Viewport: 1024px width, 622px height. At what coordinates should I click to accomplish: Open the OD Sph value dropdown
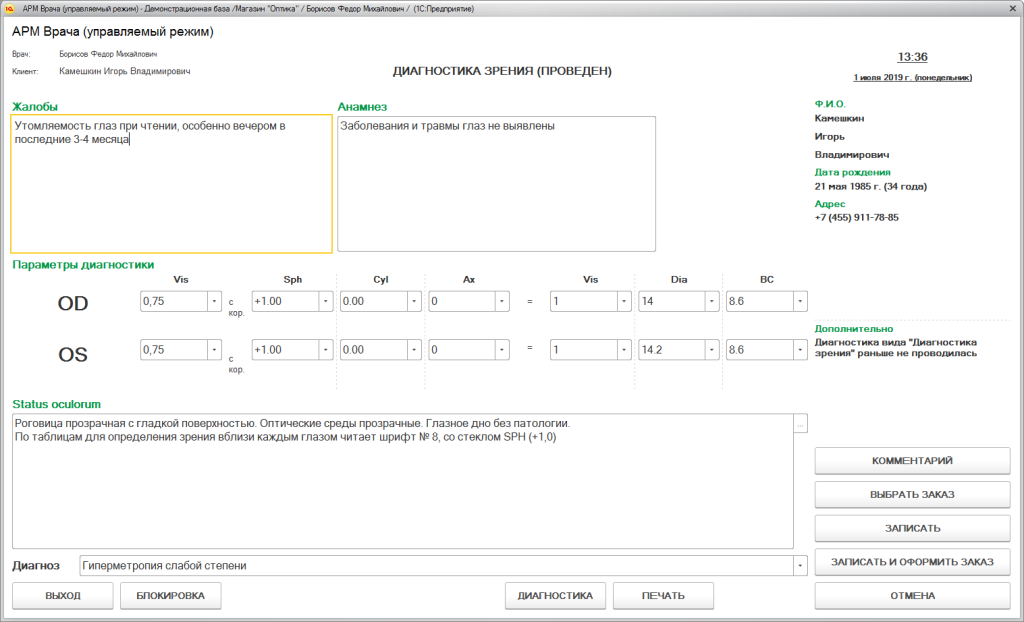pos(325,301)
